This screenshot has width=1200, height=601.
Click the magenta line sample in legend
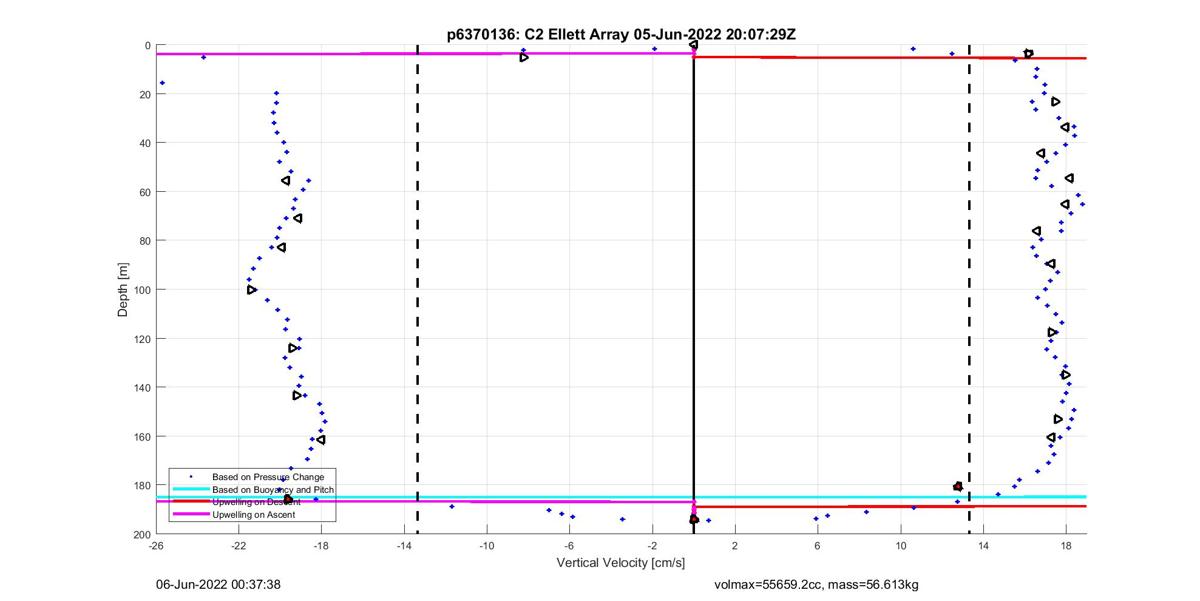[x=190, y=513]
